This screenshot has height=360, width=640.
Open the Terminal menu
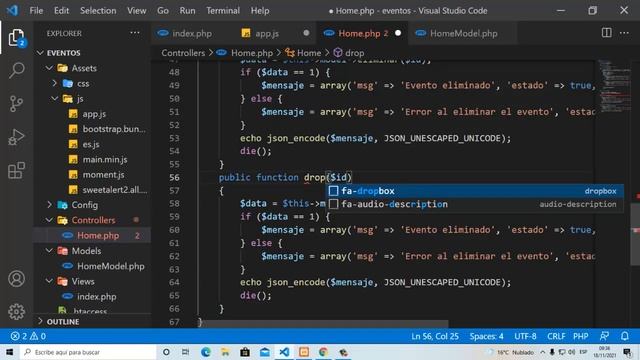click(x=222, y=10)
